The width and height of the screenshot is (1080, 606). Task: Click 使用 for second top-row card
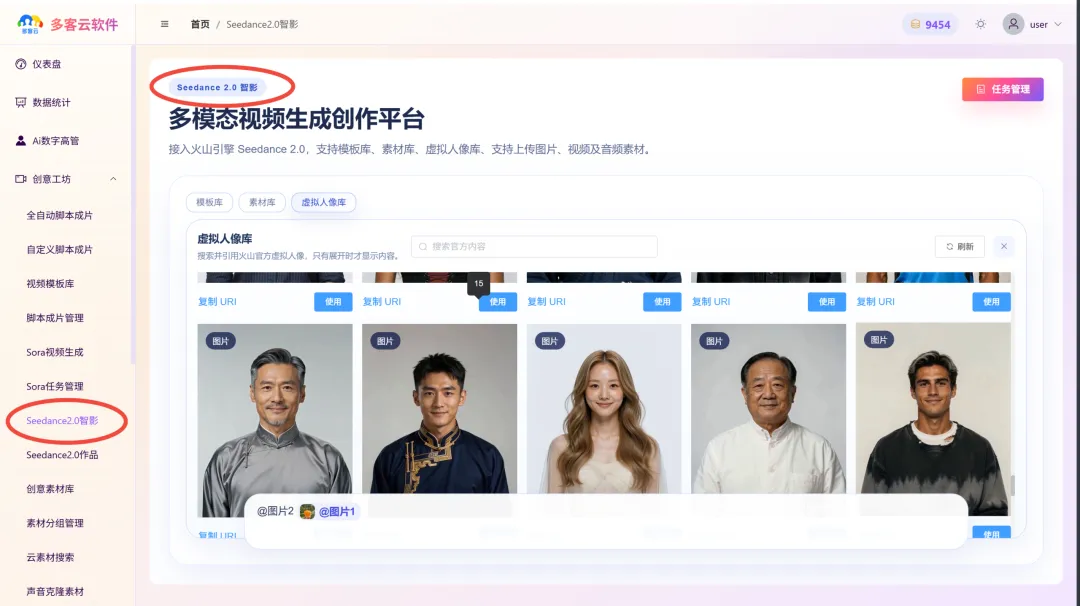pyautogui.click(x=498, y=302)
